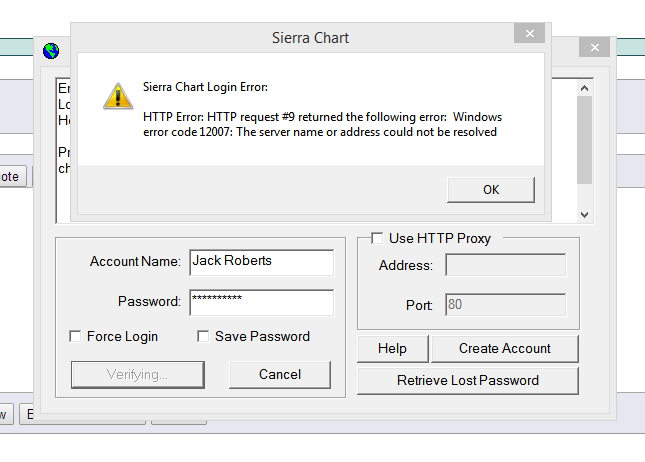Focus the Account Name text field
Screen dimensions: 645x462
260,261
